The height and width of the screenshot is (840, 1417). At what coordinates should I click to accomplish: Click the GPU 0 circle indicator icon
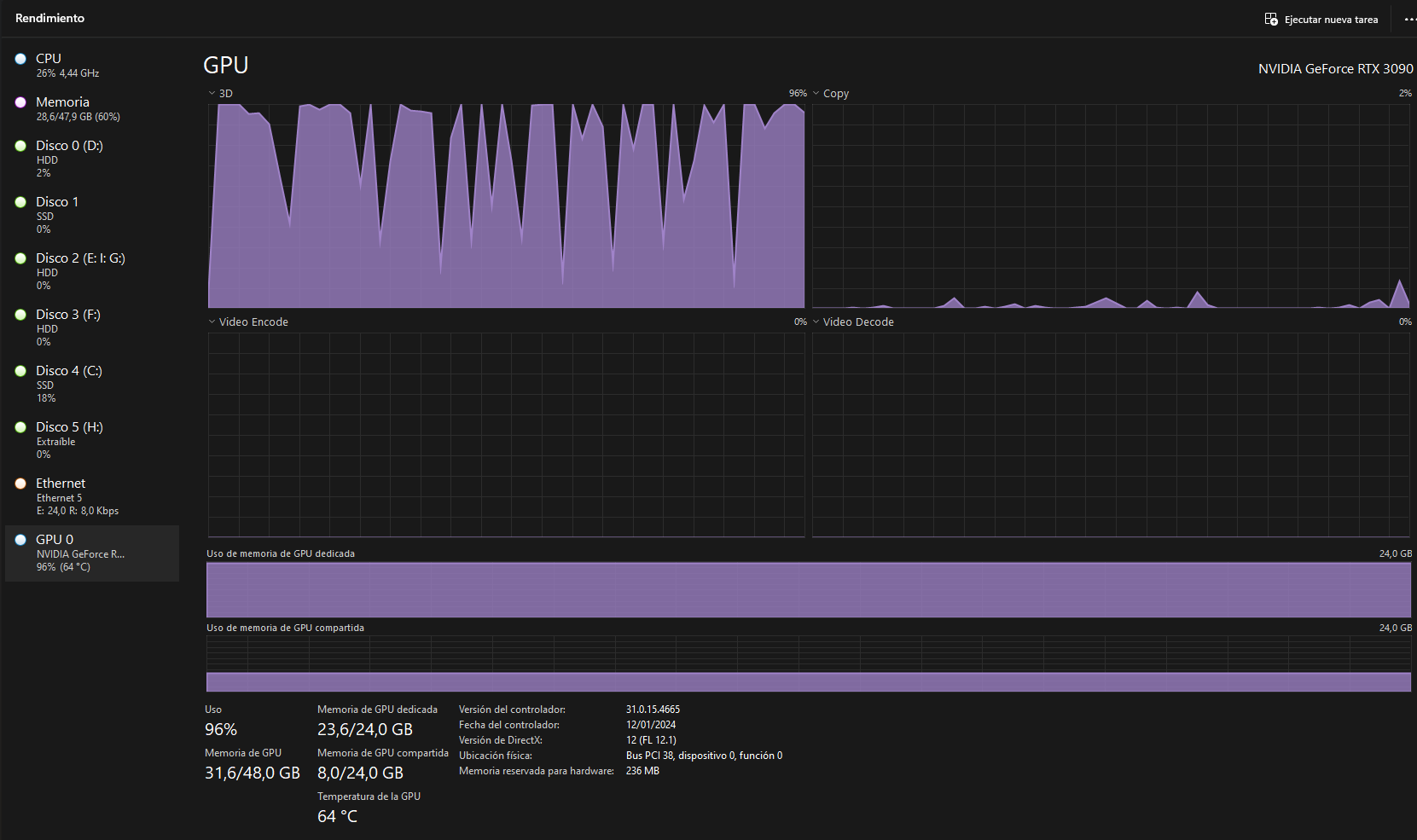point(20,540)
